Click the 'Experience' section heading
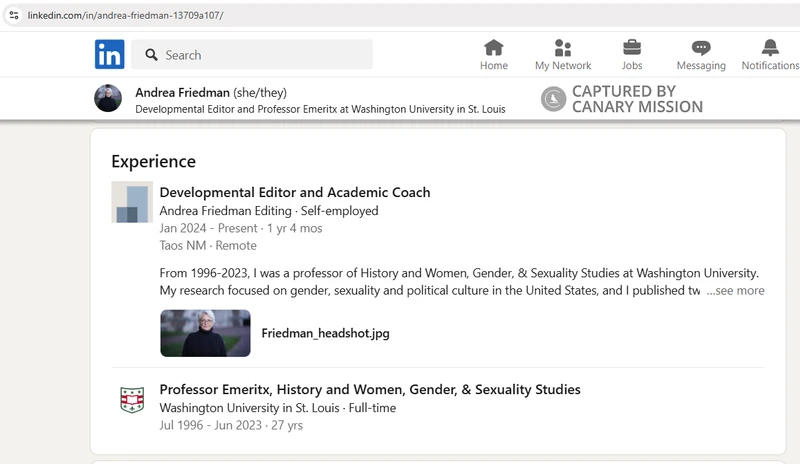This screenshot has height=464, width=800. click(x=154, y=161)
